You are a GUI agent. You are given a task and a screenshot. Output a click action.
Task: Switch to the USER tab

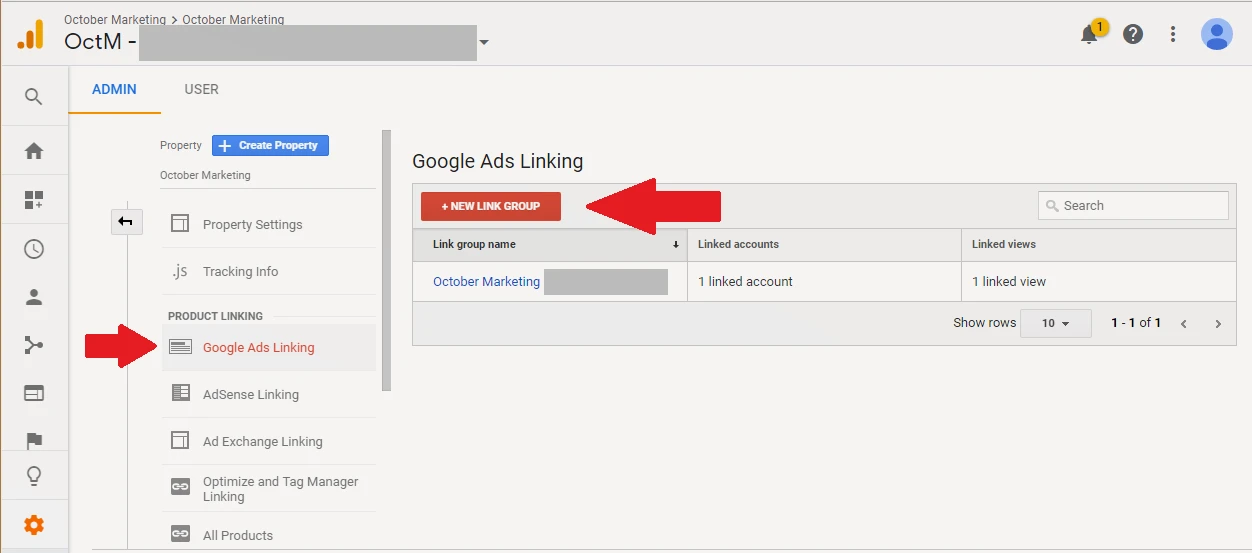tap(201, 89)
